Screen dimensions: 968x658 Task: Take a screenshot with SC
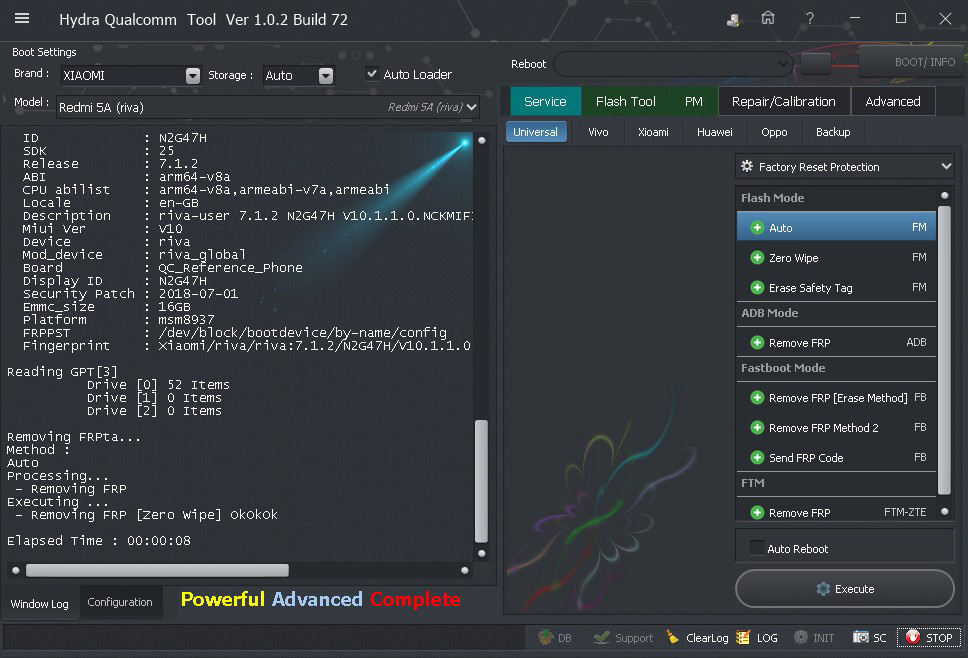click(x=870, y=638)
